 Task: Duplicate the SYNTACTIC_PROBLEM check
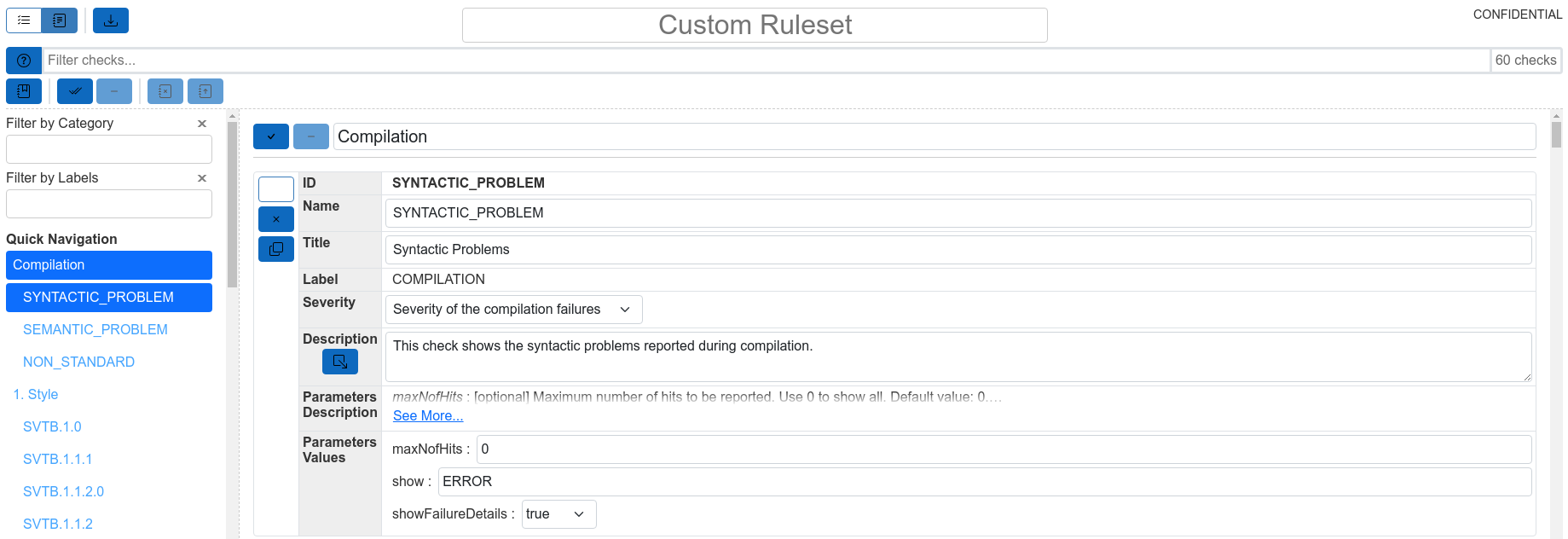pos(275,248)
